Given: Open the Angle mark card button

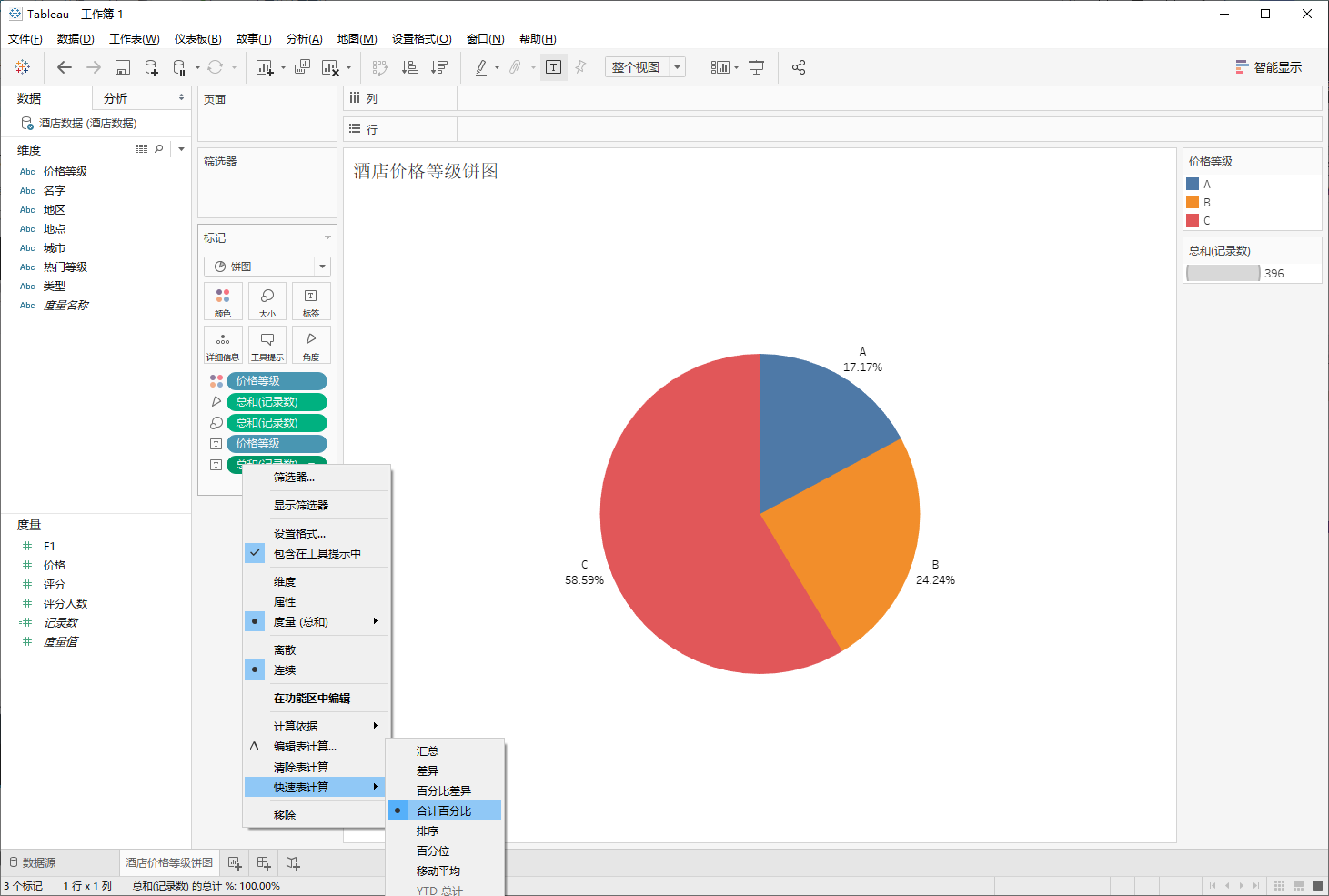Looking at the screenshot, I should click(311, 345).
